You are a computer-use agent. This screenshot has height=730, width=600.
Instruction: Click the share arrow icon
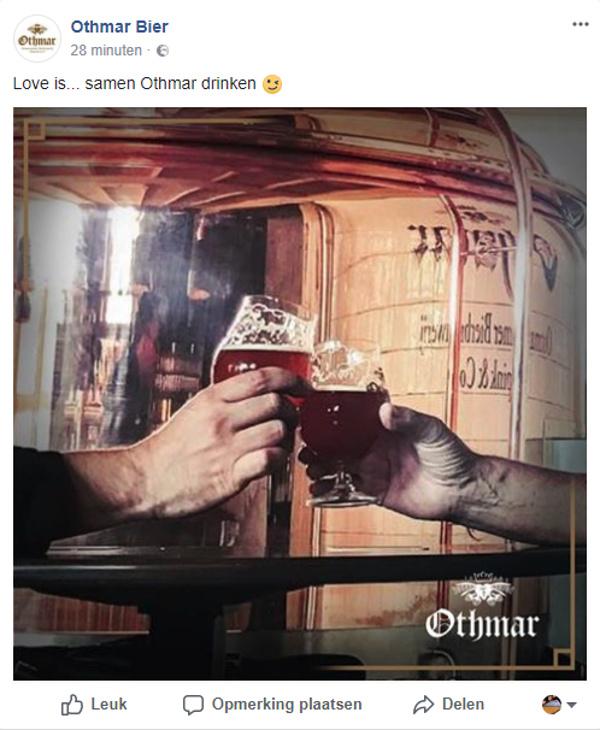(x=423, y=705)
